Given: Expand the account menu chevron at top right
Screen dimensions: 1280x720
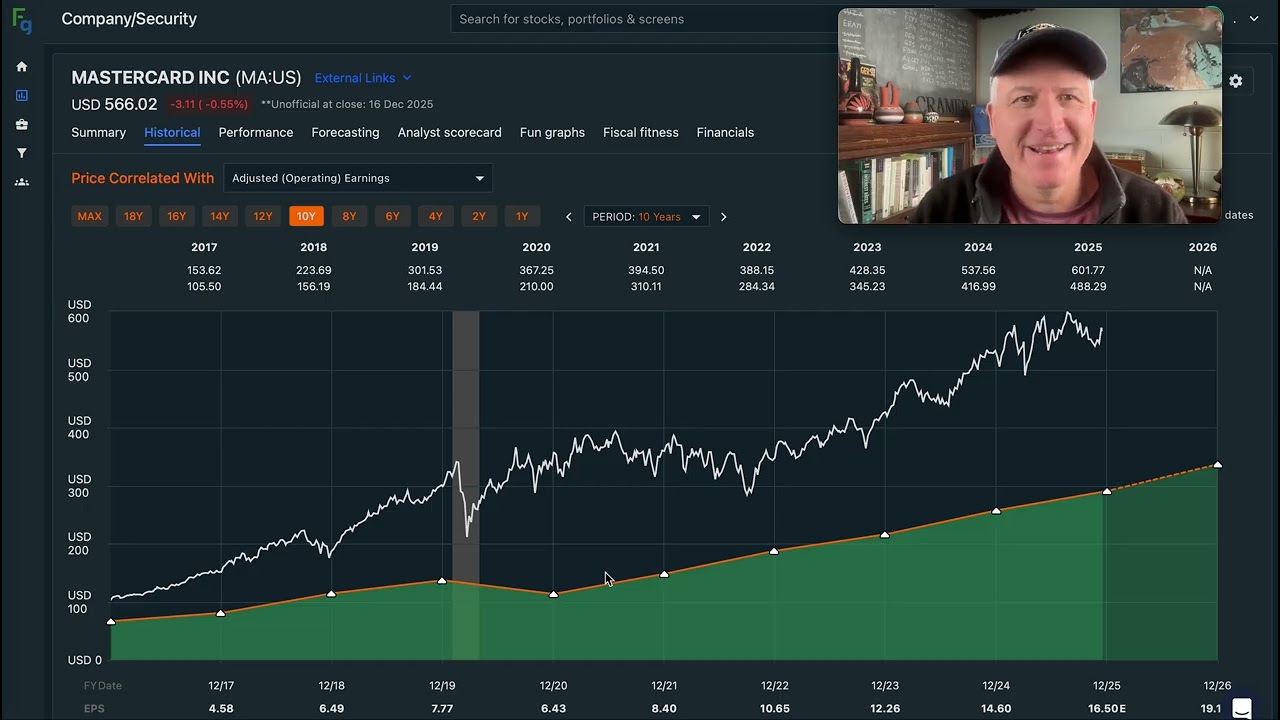Looking at the screenshot, I should tap(1254, 19).
